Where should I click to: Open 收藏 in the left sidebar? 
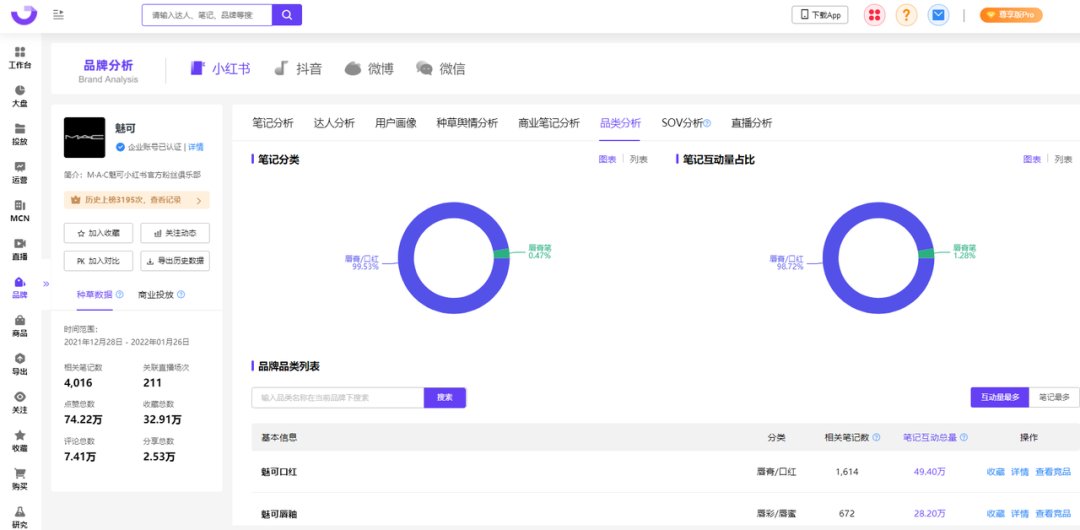pyautogui.click(x=20, y=440)
